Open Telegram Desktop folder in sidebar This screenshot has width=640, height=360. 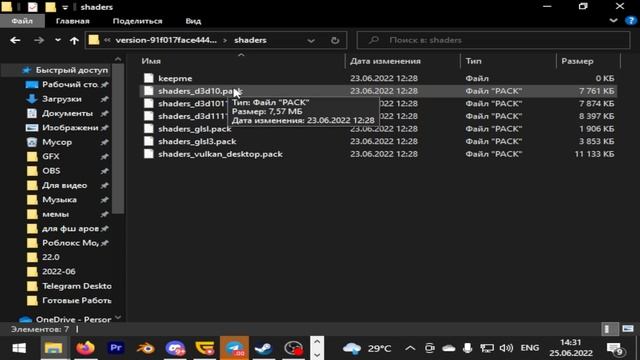coord(76,286)
